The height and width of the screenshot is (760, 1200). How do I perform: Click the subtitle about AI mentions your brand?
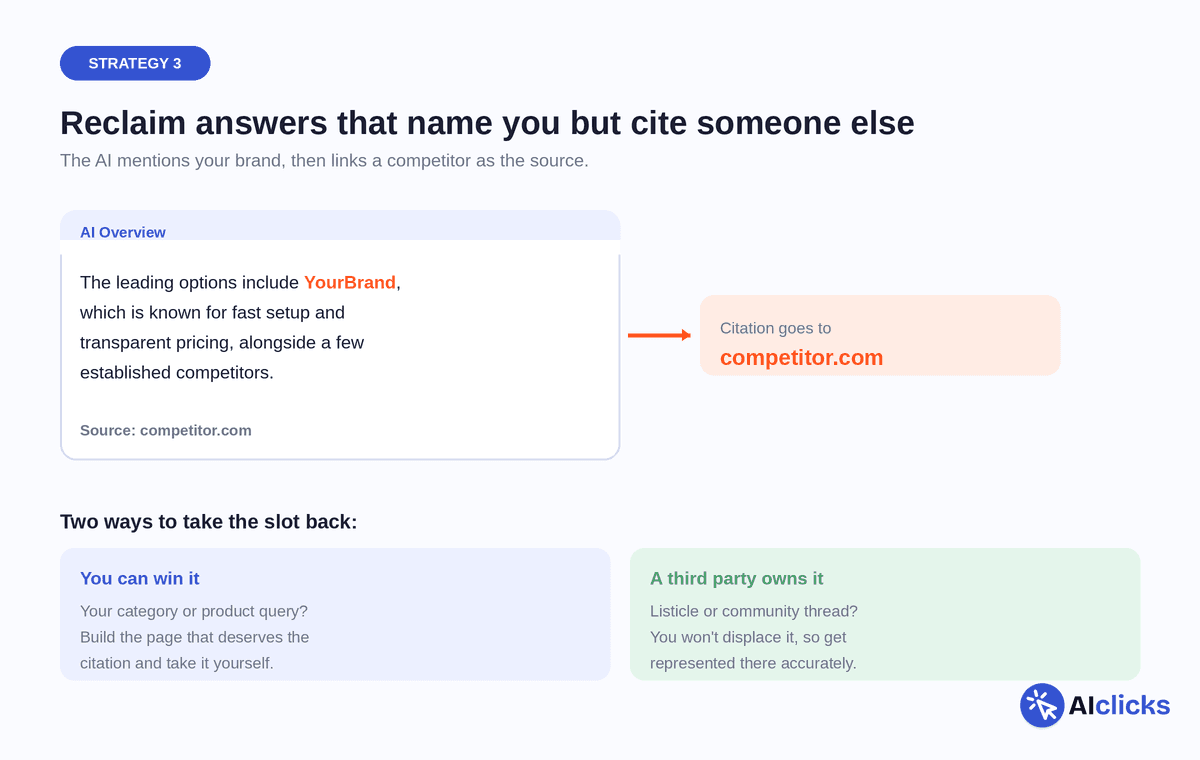point(324,160)
